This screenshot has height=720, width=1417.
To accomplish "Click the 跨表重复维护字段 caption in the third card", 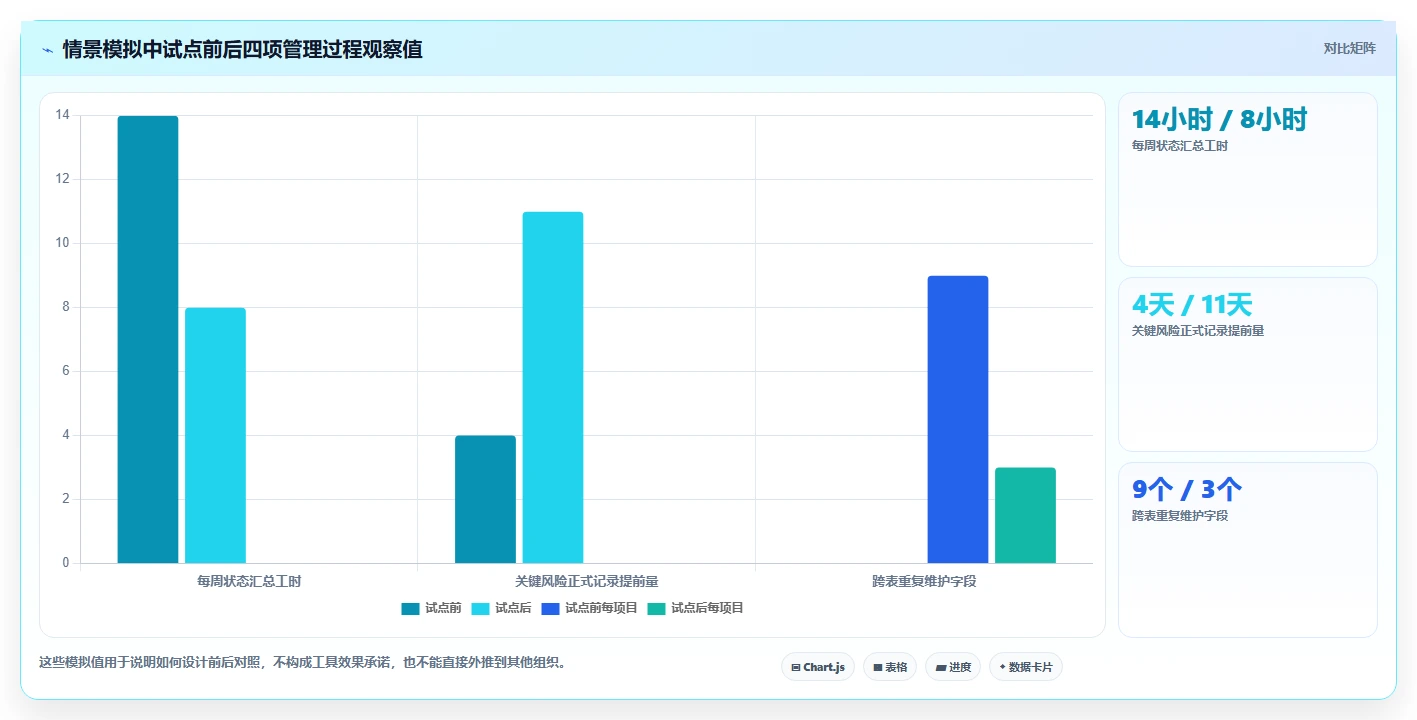I will pos(1180,516).
